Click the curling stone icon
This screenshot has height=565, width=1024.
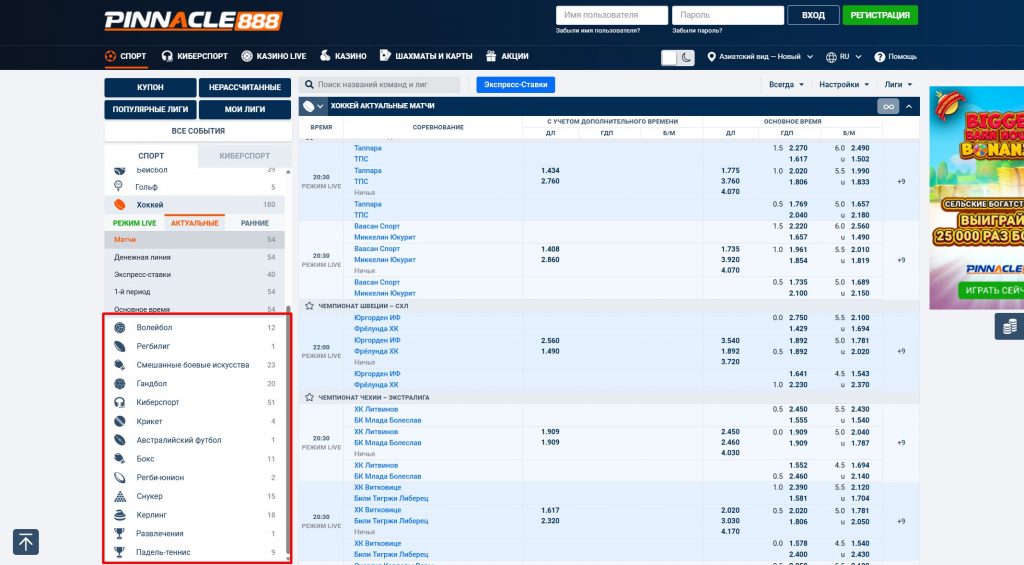pos(119,515)
